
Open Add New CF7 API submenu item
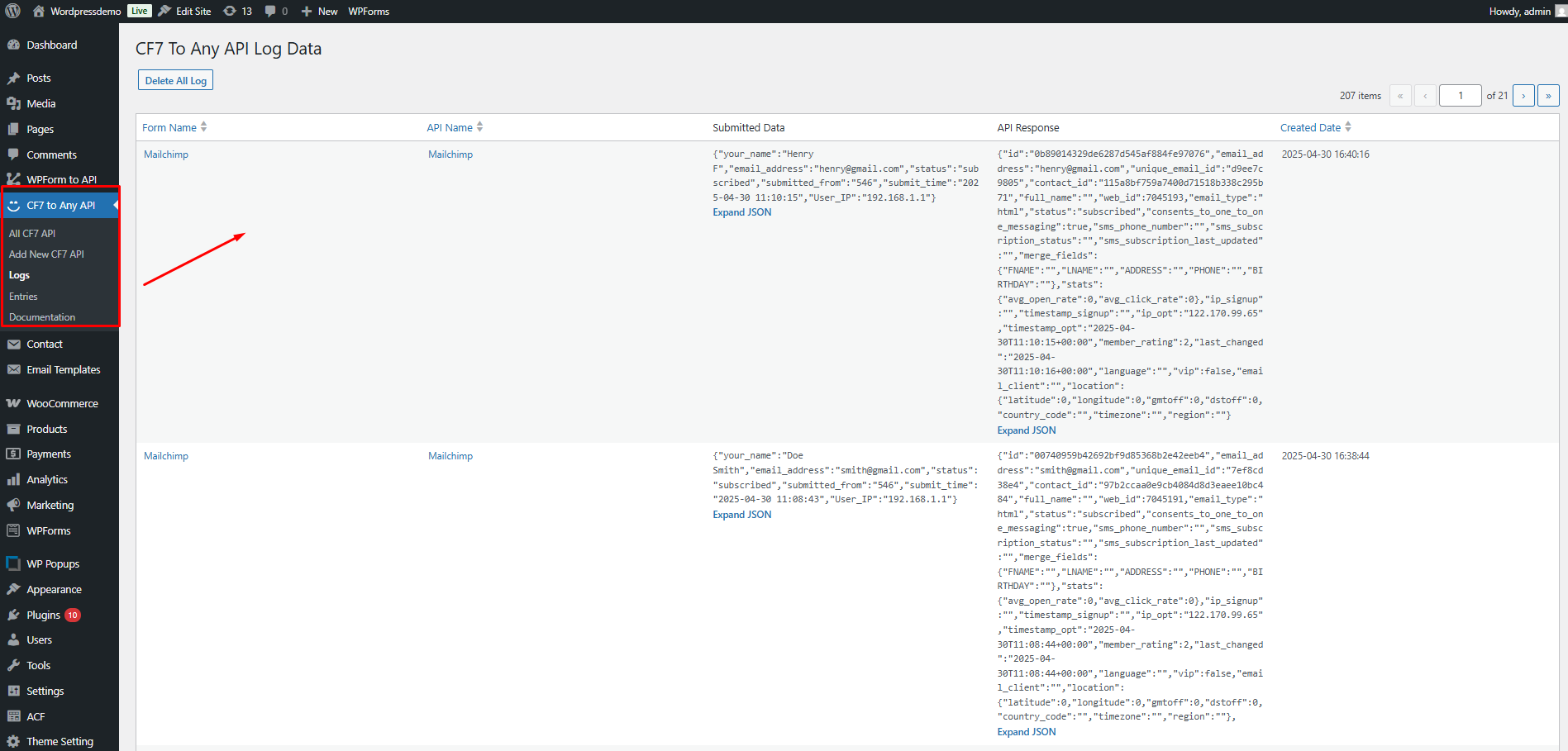pyautogui.click(x=46, y=254)
